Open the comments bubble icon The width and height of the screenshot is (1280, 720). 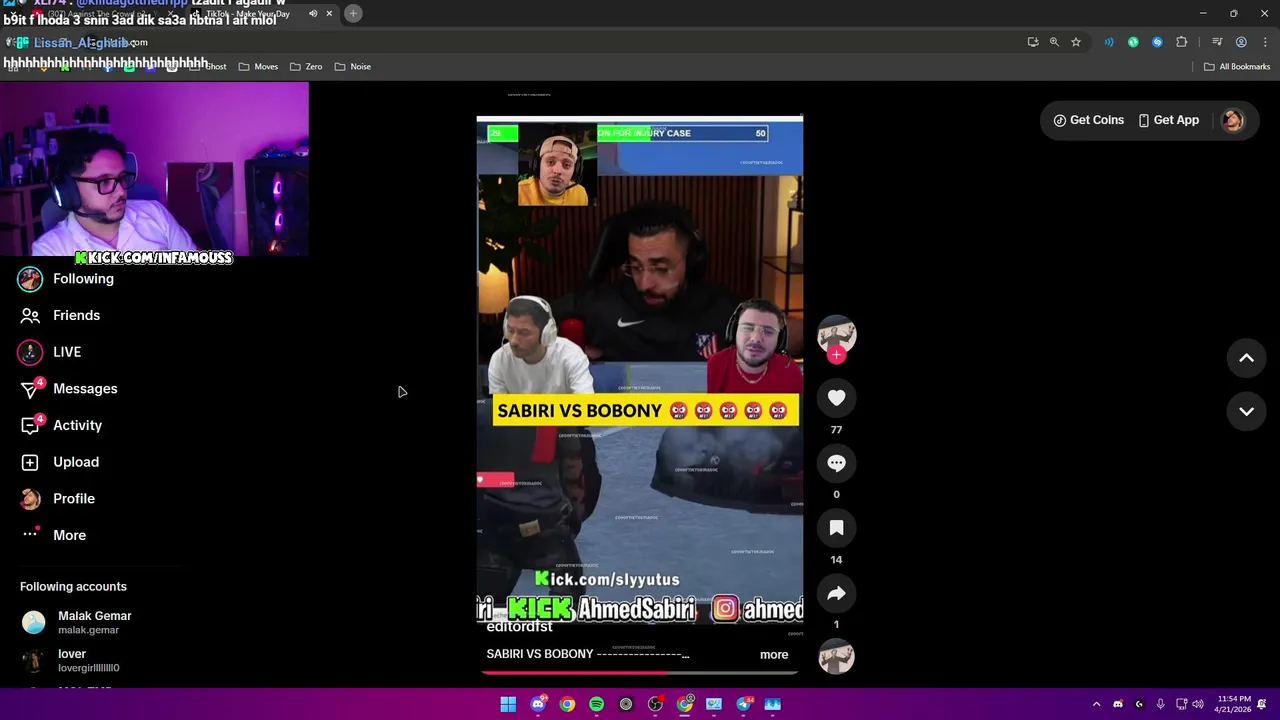coord(836,463)
